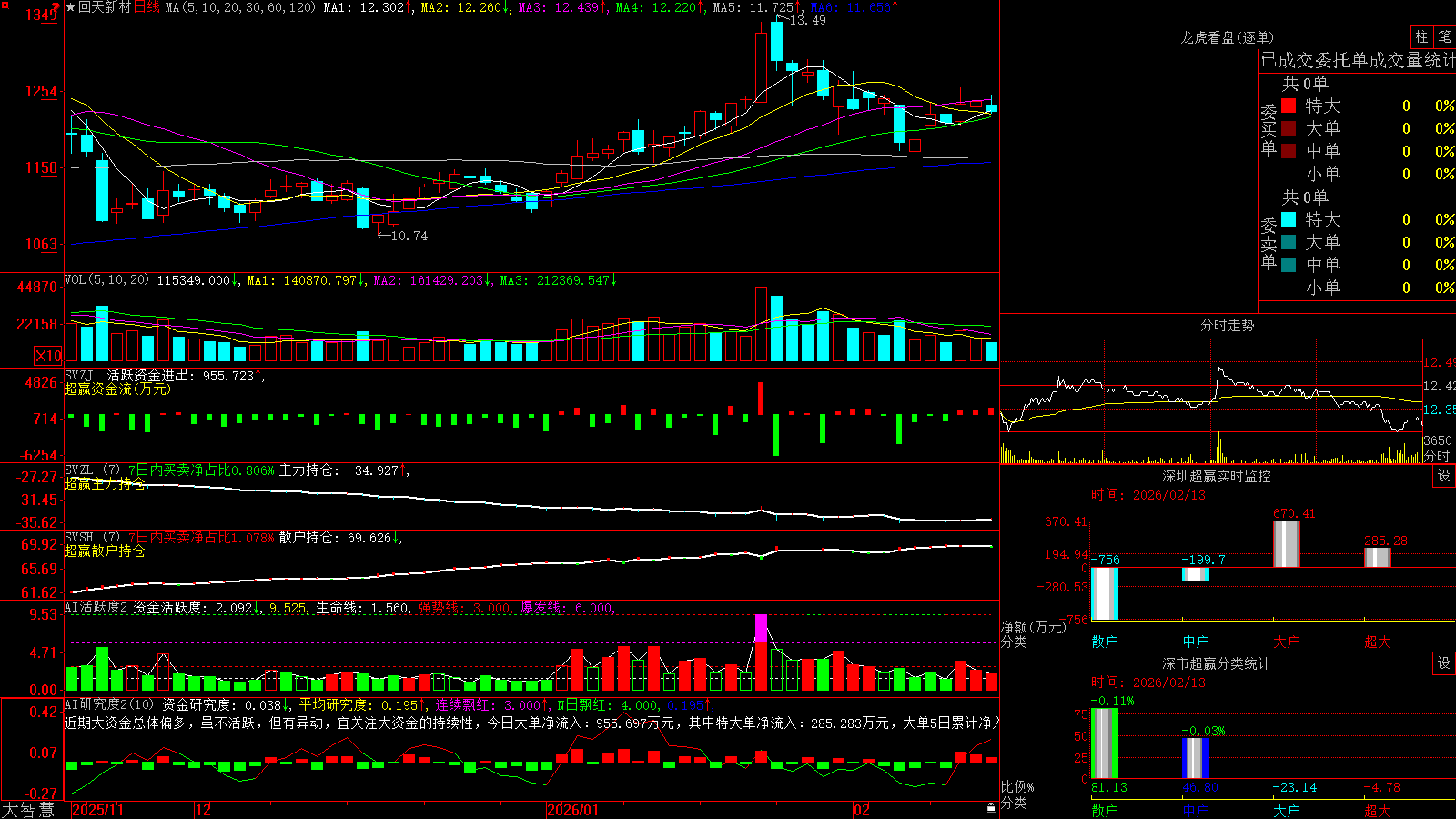1456x819 pixels.
Task: Click the 02 month marker on timeline
Action: point(862,810)
